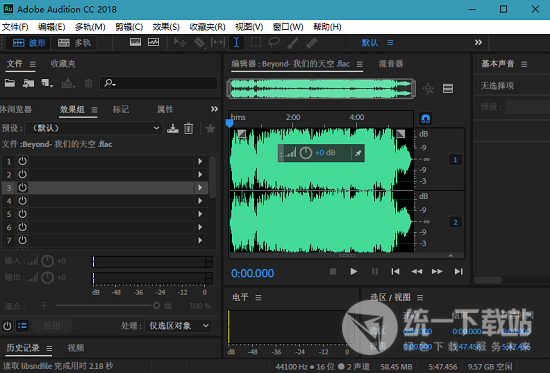
Task: Show more panel tabs chevron
Action: pyautogui.click(x=214, y=109)
